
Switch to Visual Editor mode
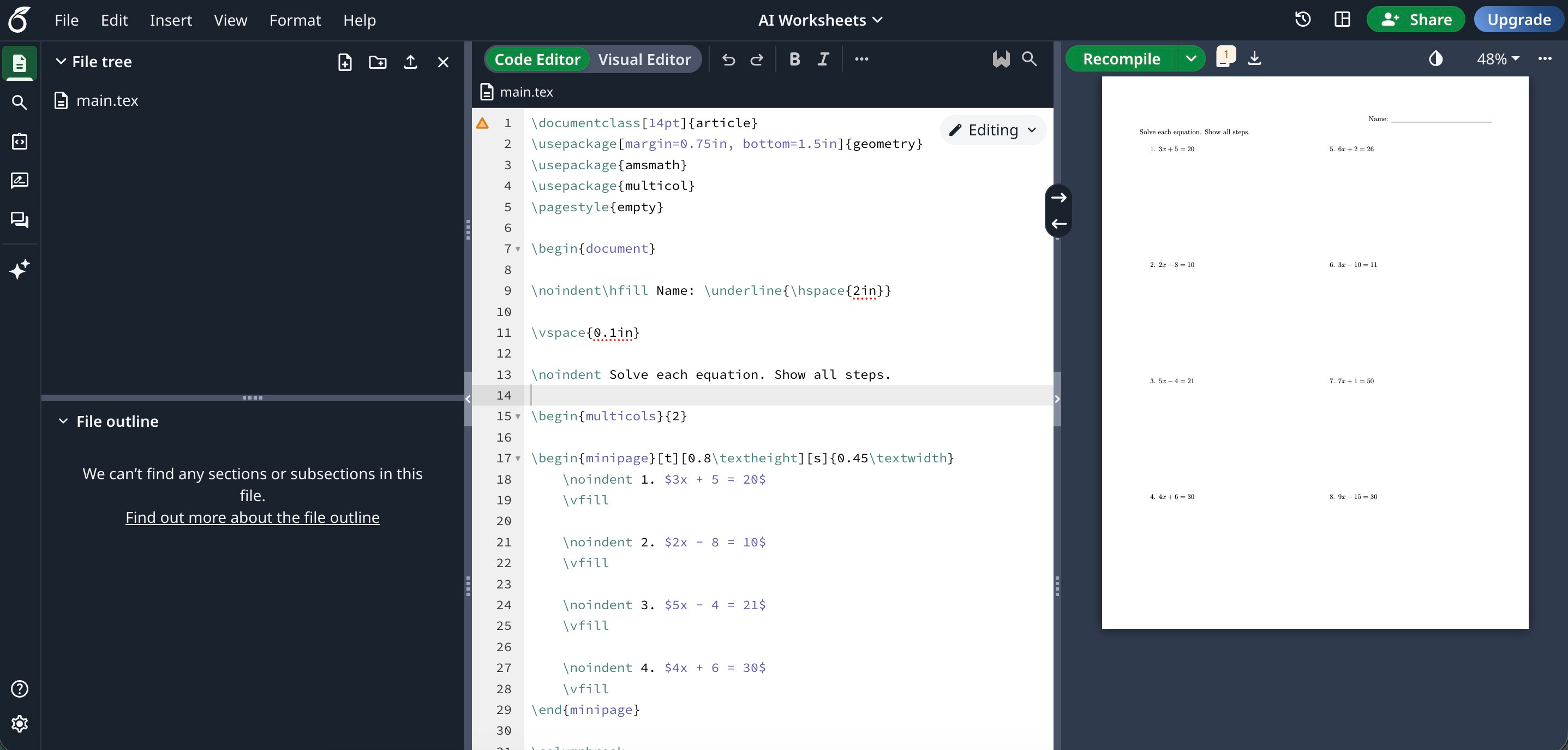644,59
